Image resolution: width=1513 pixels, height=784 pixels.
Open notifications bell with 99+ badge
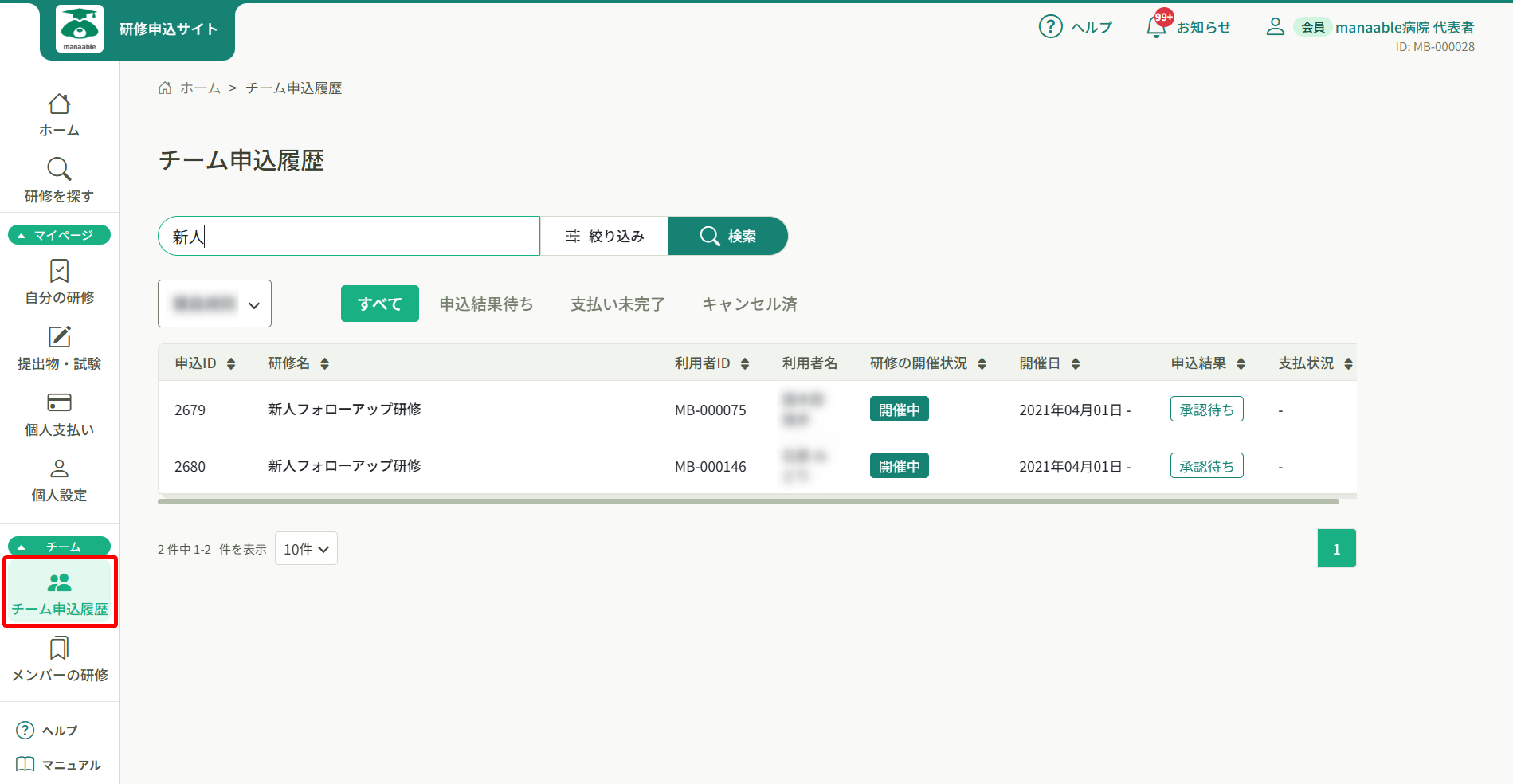pos(1156,27)
